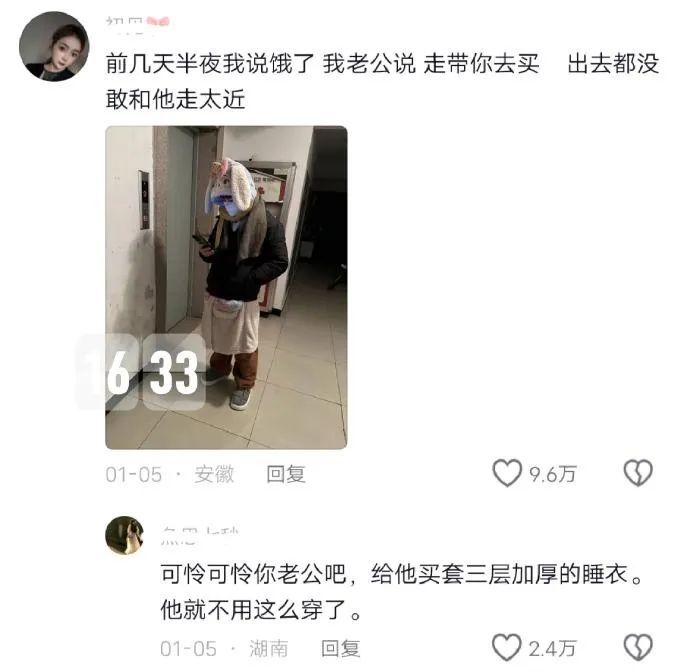Click 回复 under the Hunan comment

click(x=341, y=649)
